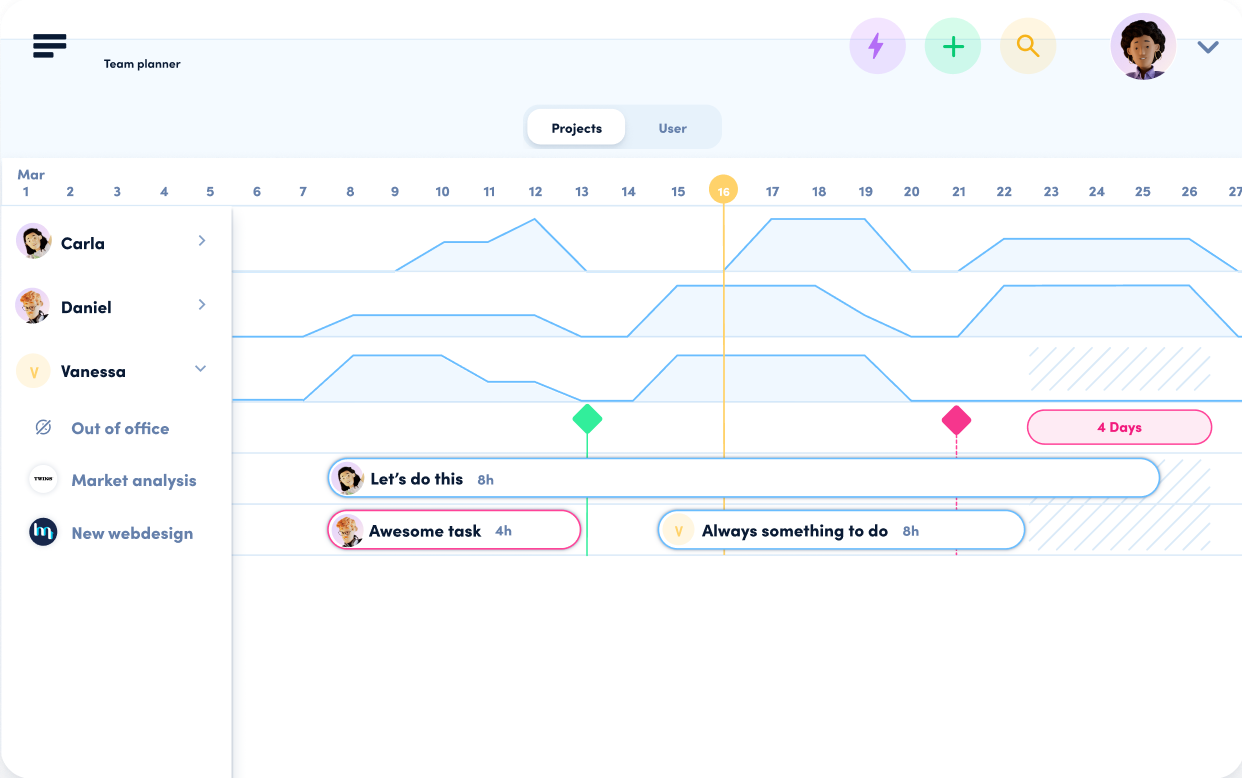Switch to the User tab
Viewport: 1242px width, 778px height.
tap(672, 128)
